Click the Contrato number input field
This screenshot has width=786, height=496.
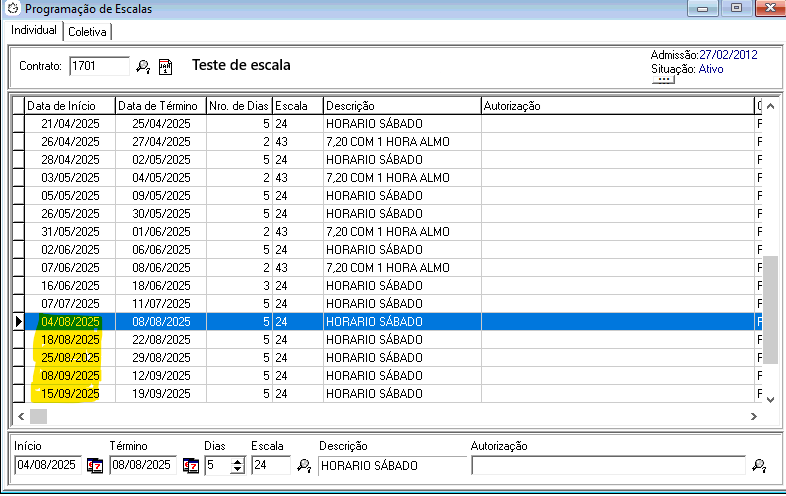click(99, 66)
